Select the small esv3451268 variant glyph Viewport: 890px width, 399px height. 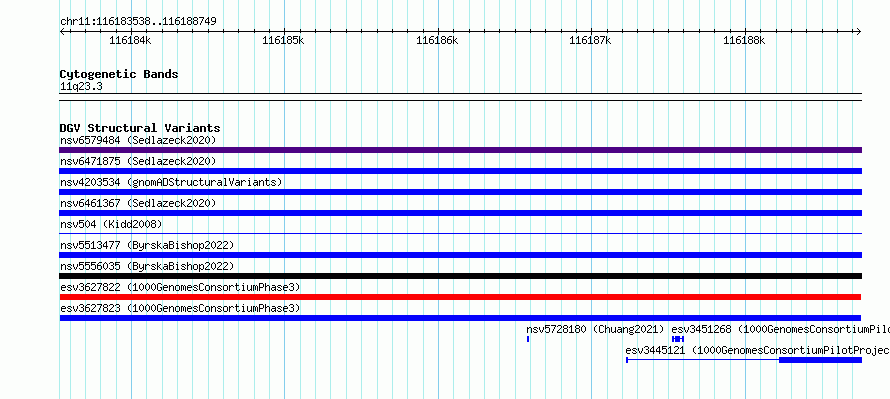click(678, 339)
